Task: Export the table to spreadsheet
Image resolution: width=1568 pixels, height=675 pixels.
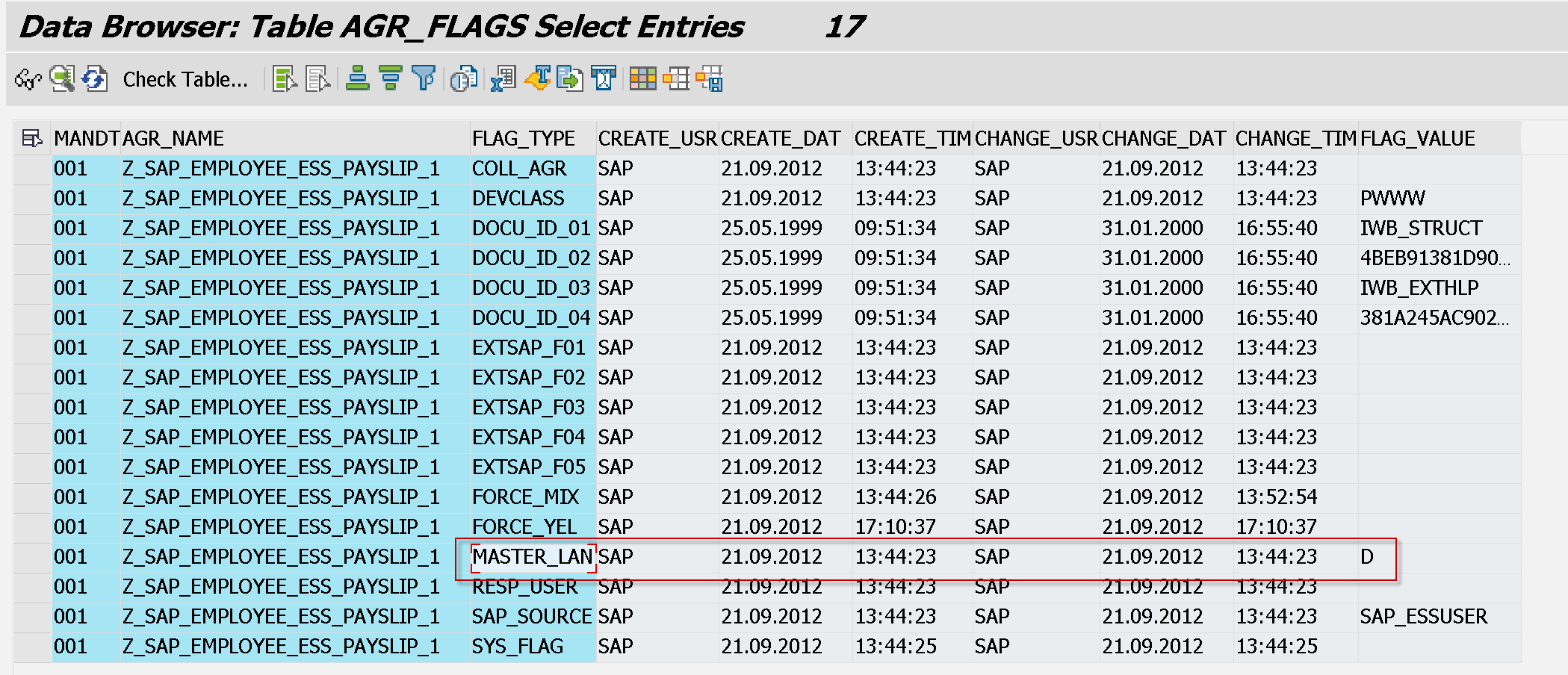Action: click(503, 79)
